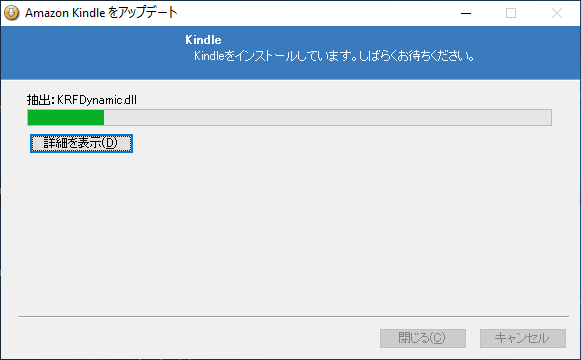Show details with the 詳細を表示(D) button
This screenshot has height=360, width=581.
pos(81,143)
